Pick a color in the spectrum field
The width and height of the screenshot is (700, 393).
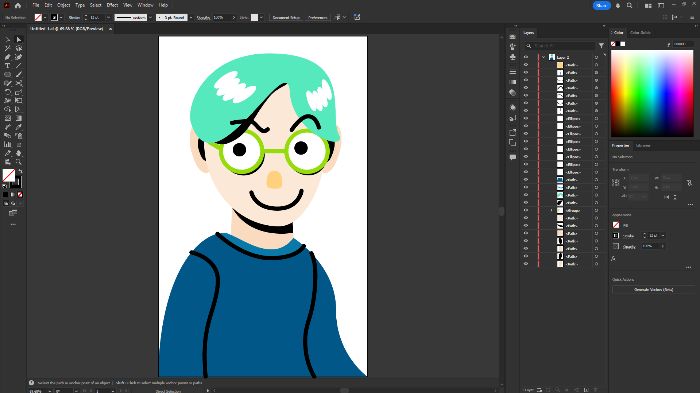click(x=652, y=93)
